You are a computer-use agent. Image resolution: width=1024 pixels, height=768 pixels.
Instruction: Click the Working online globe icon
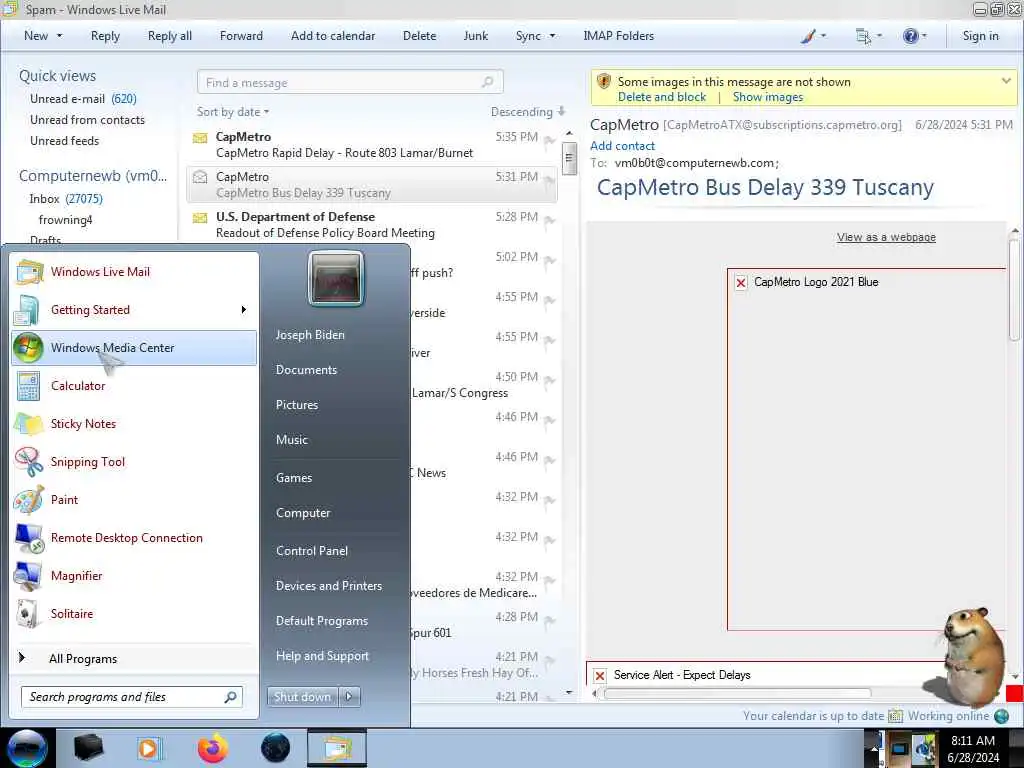pyautogui.click(x=1002, y=716)
